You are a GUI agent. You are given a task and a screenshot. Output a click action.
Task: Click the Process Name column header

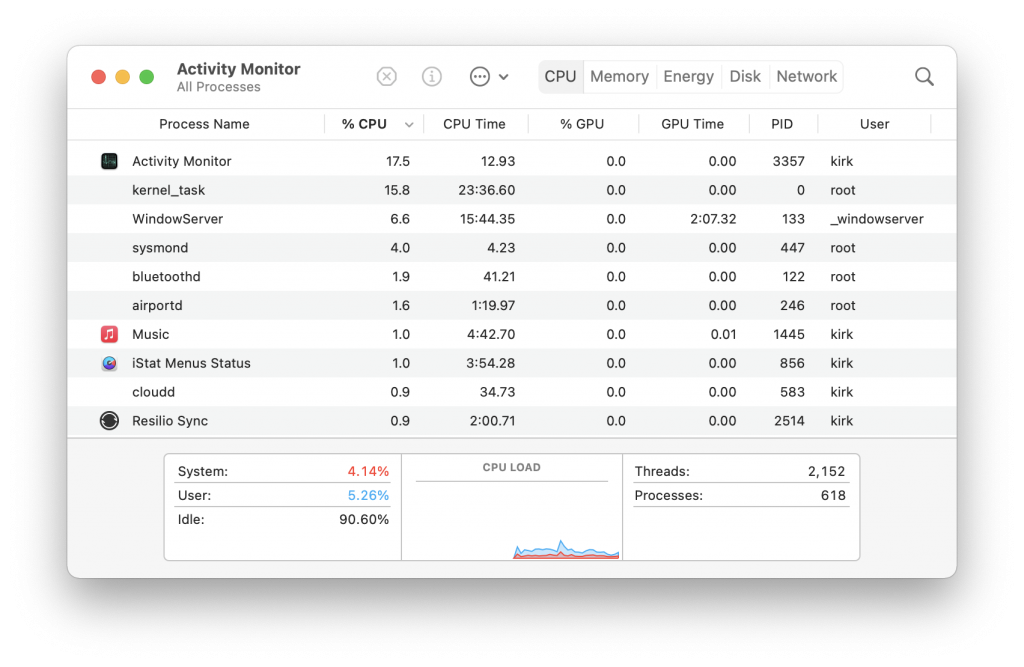click(204, 124)
